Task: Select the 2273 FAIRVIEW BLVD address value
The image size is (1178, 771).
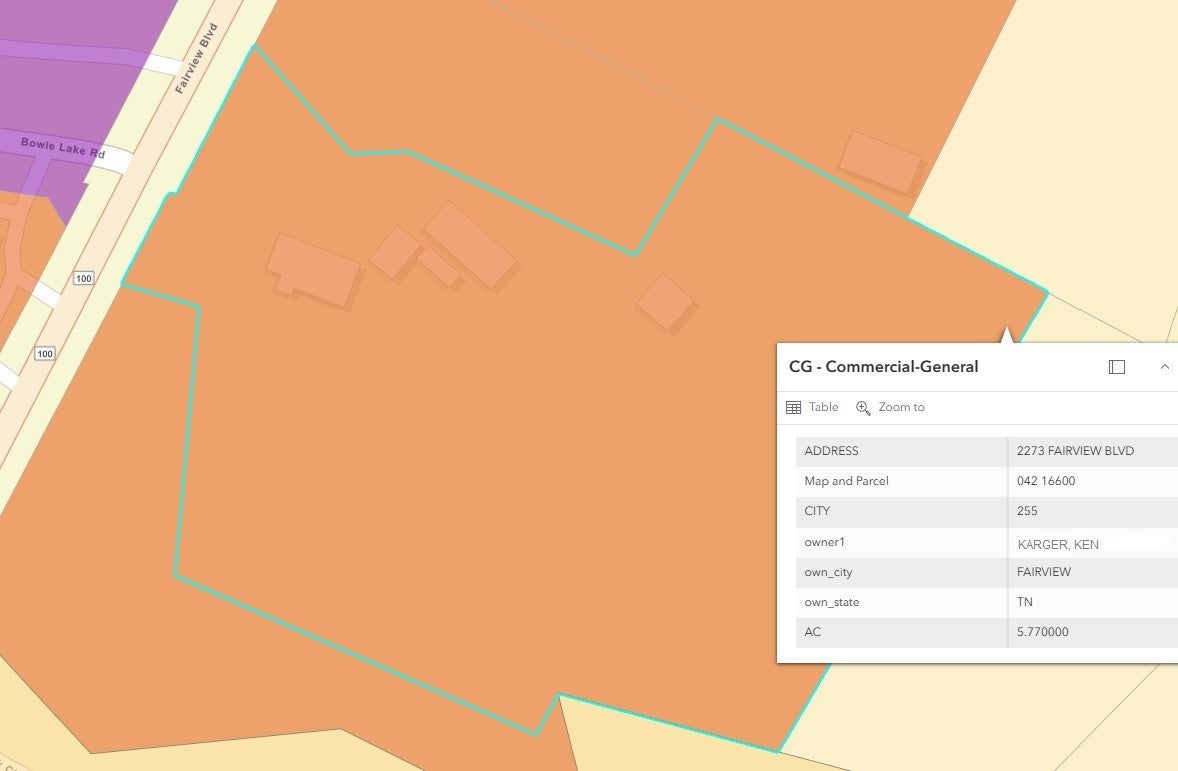Action: 1075,451
